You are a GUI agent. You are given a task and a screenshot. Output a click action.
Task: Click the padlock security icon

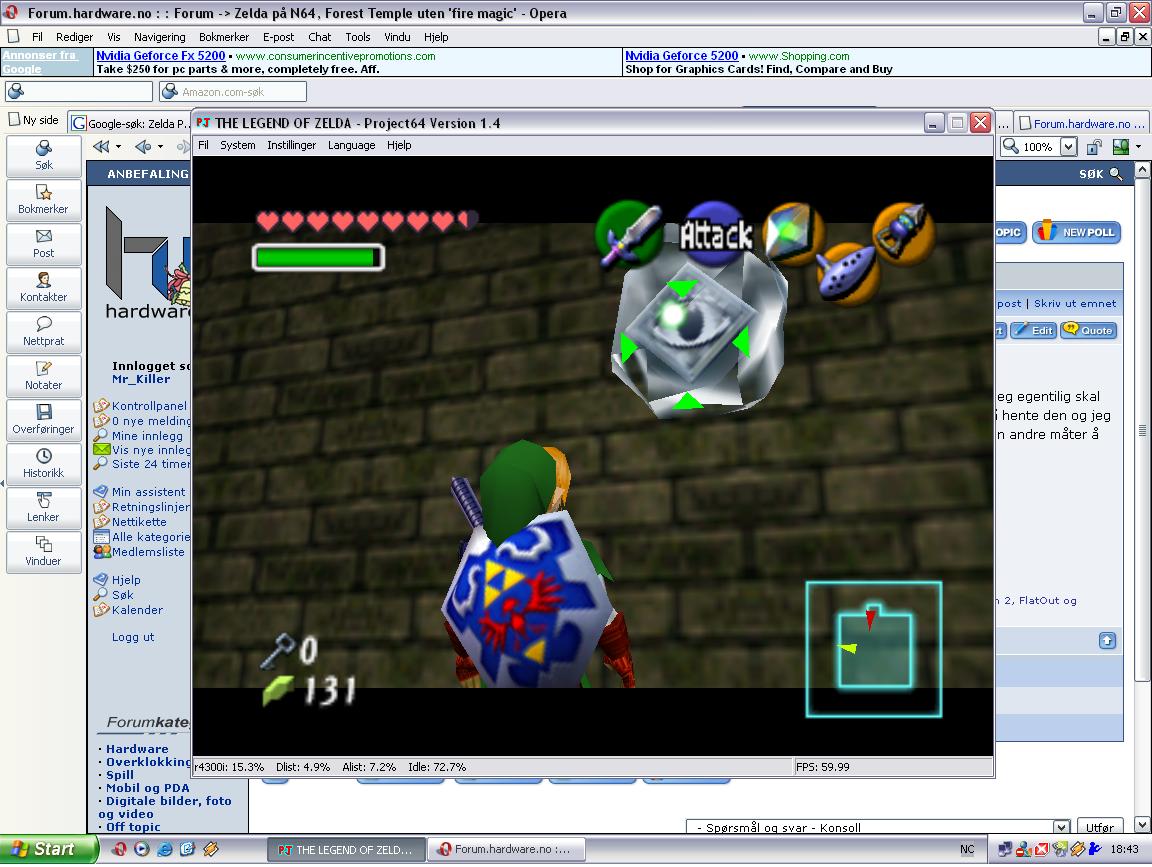point(1094,147)
